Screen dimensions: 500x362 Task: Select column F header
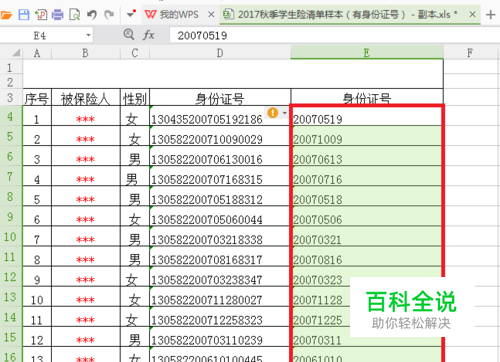click(x=470, y=53)
